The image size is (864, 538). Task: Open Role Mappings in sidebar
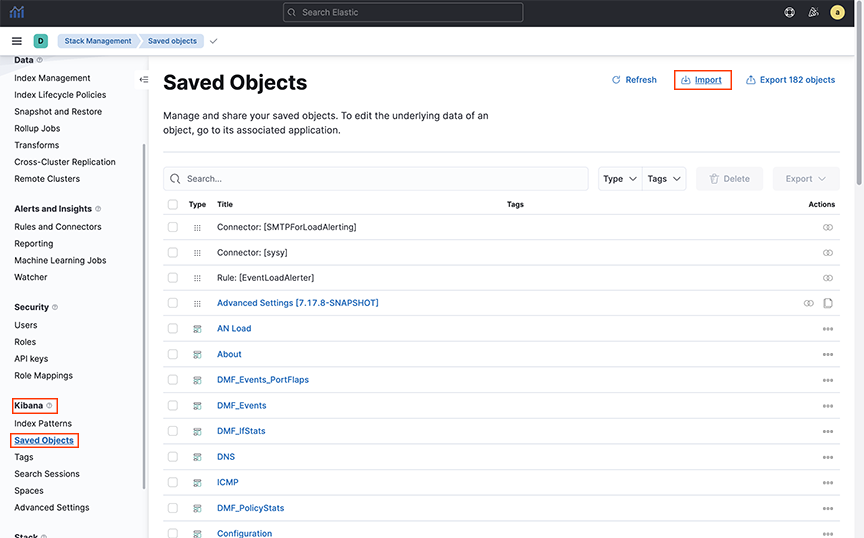click(44, 375)
